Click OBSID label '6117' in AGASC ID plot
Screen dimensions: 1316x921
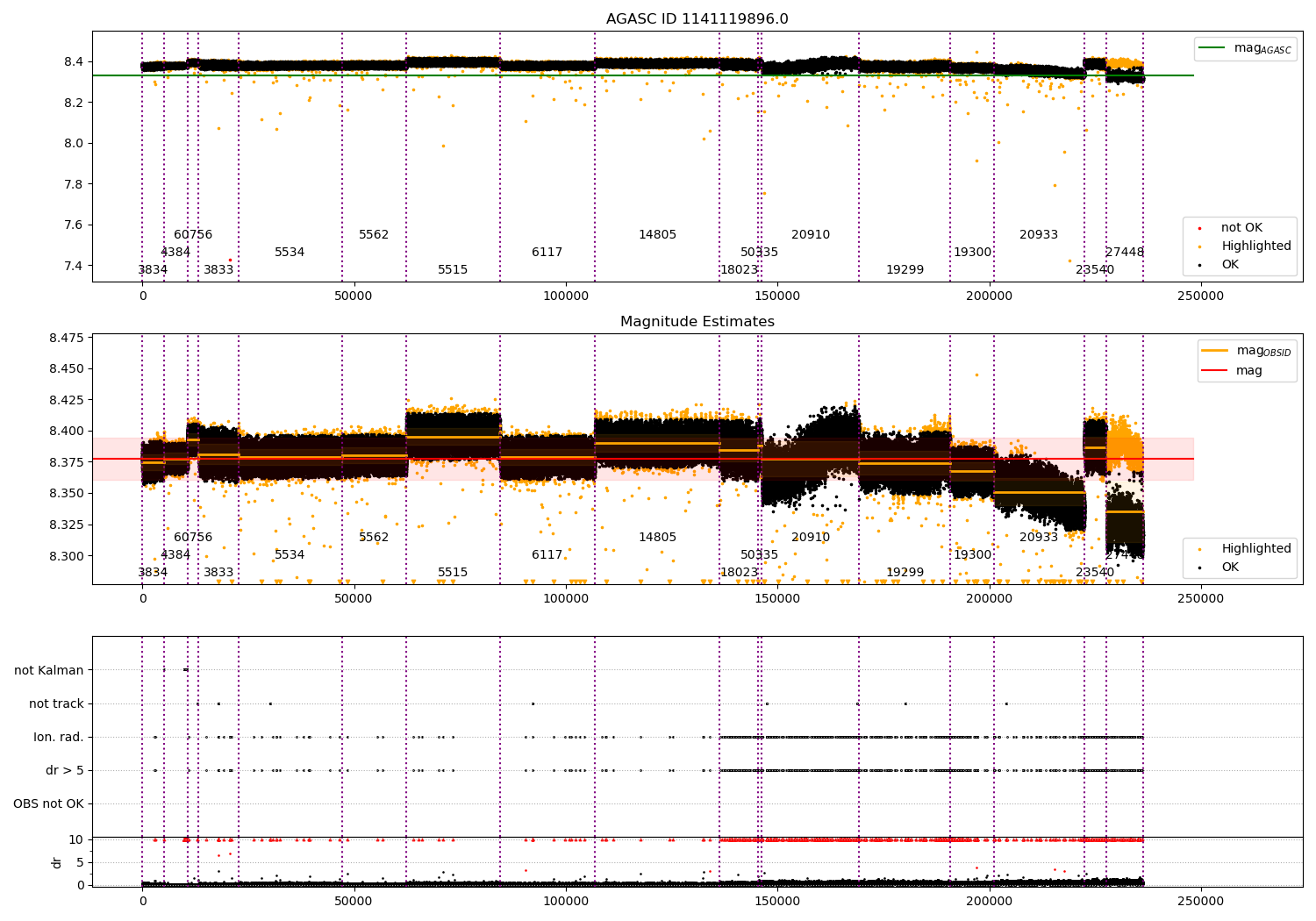(x=547, y=253)
